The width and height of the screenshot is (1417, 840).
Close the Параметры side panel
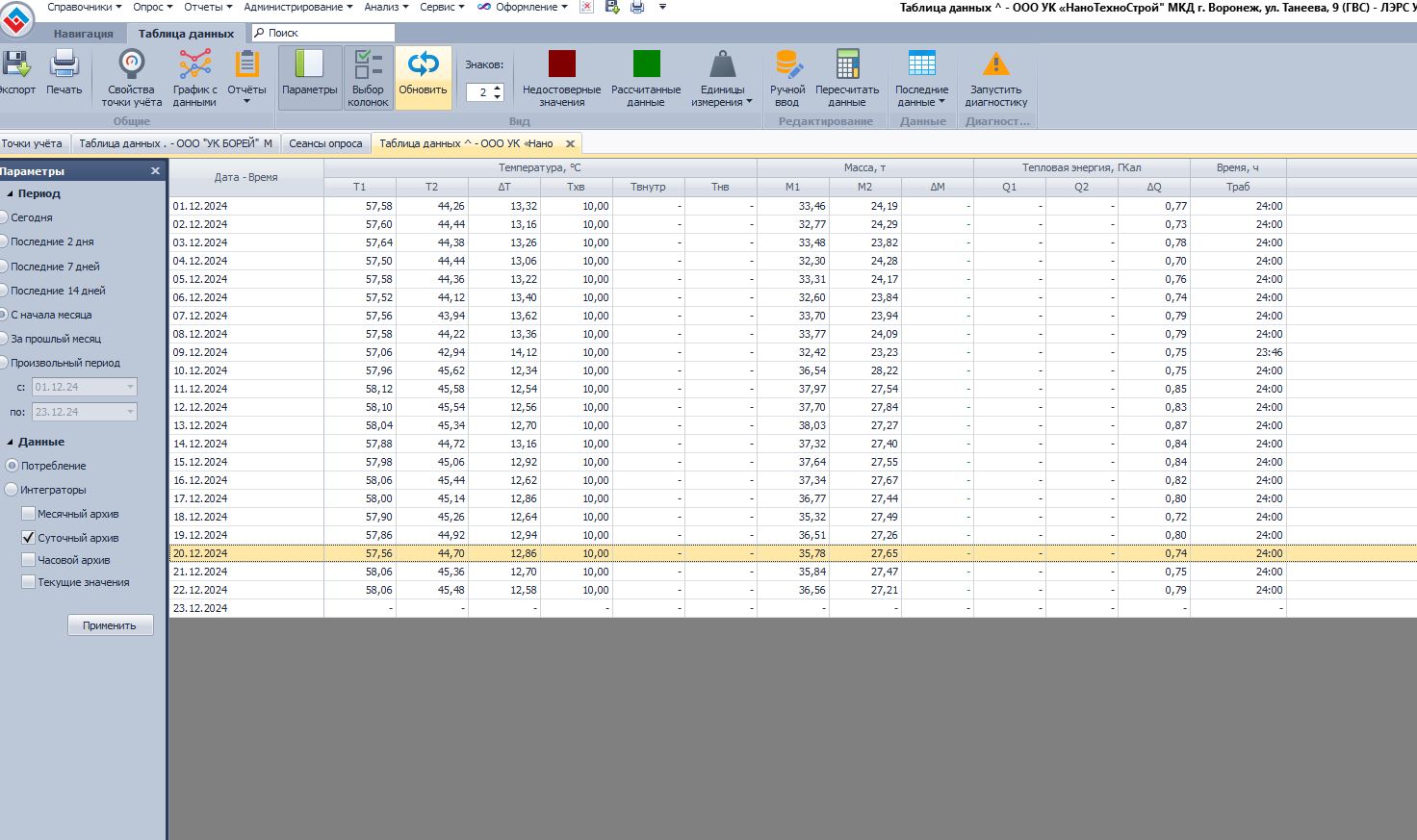[155, 170]
